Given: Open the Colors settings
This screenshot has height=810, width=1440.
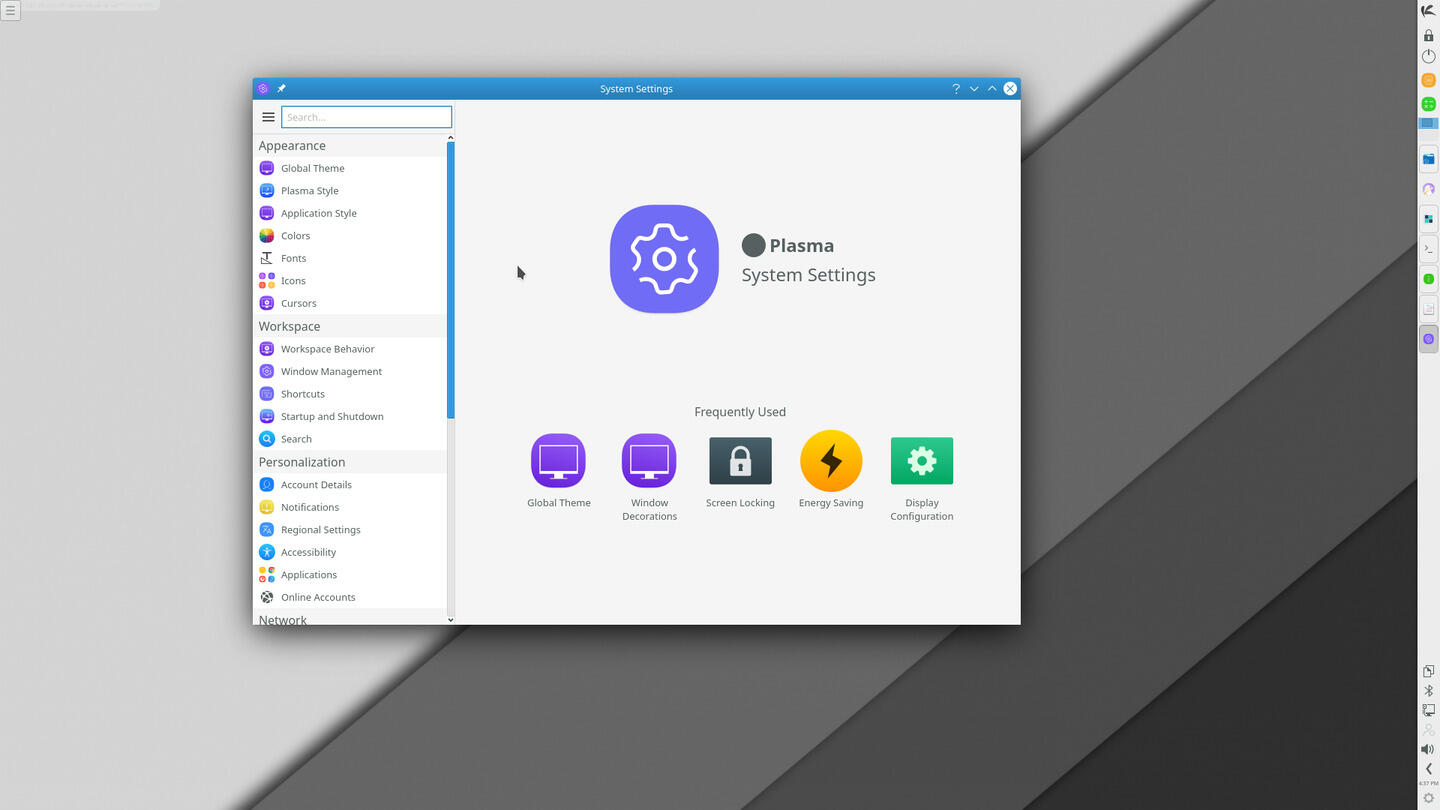Looking at the screenshot, I should coord(349,235).
